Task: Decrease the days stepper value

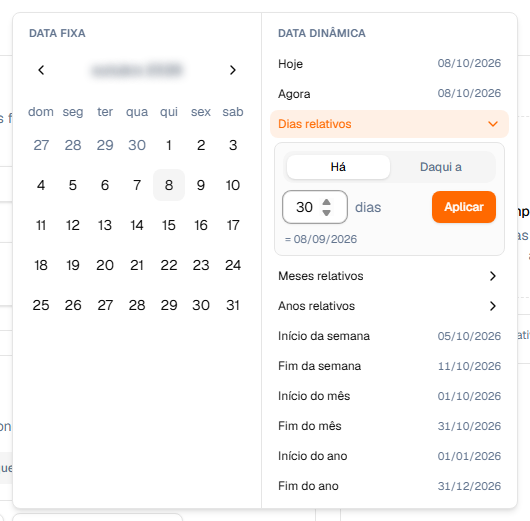Action: coord(326,213)
